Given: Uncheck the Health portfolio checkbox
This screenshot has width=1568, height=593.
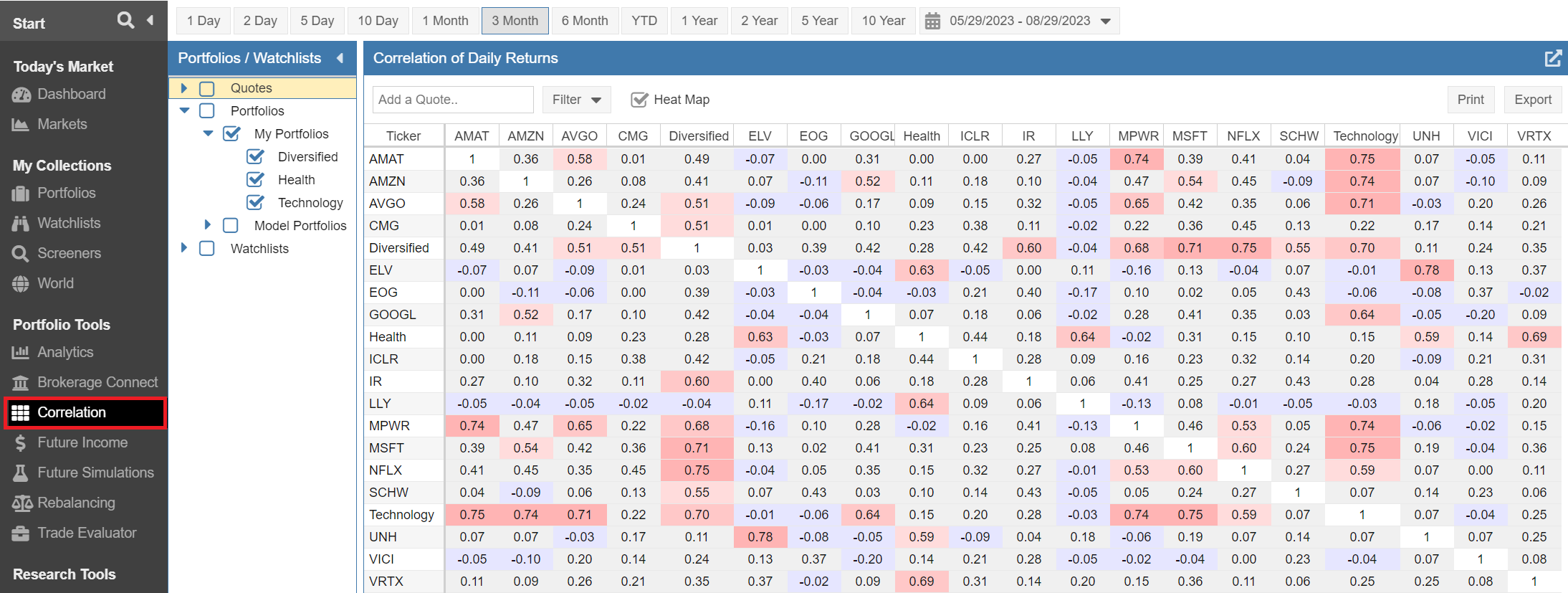Looking at the screenshot, I should point(255,180).
